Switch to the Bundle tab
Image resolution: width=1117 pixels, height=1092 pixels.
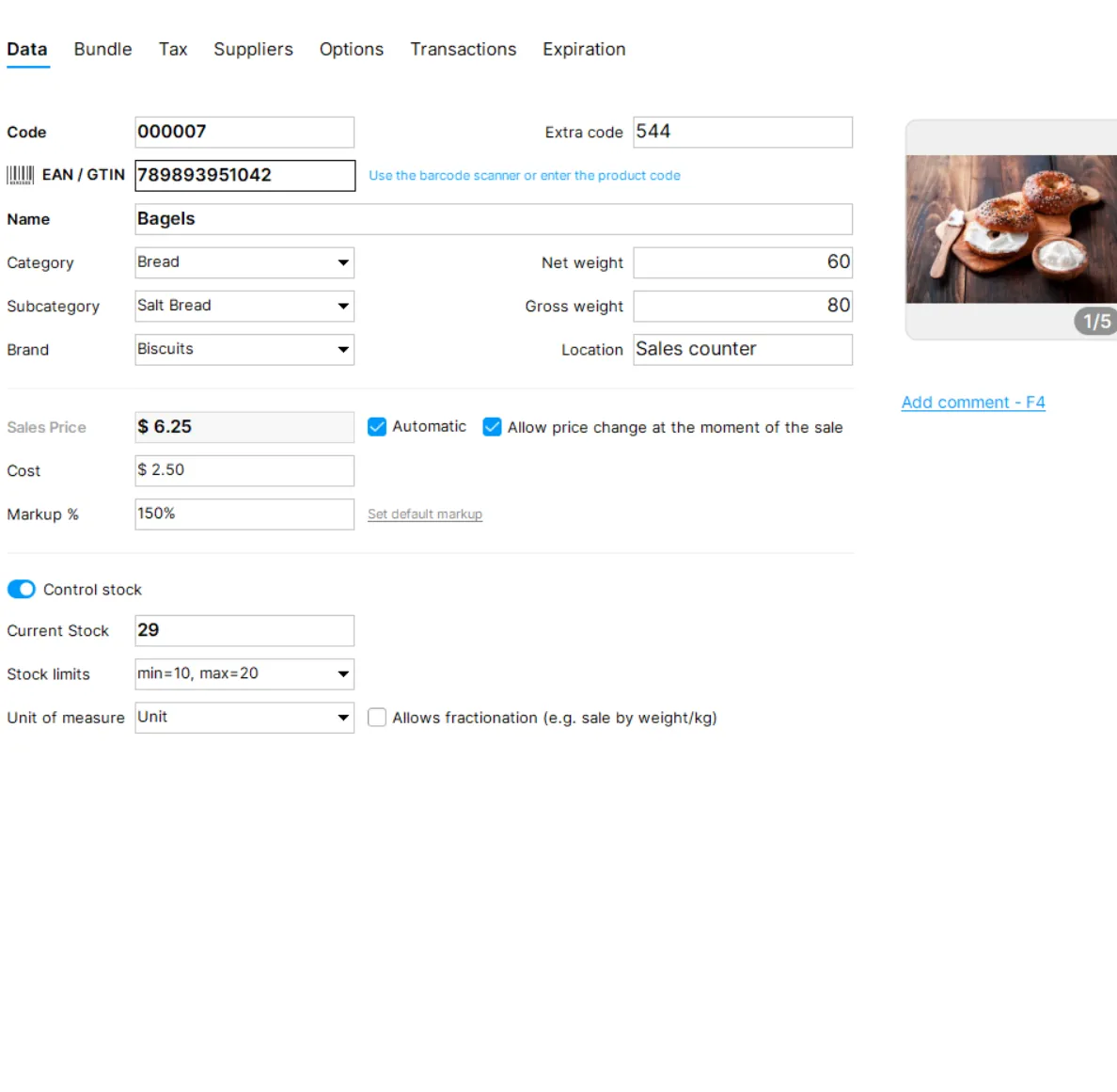coord(102,49)
